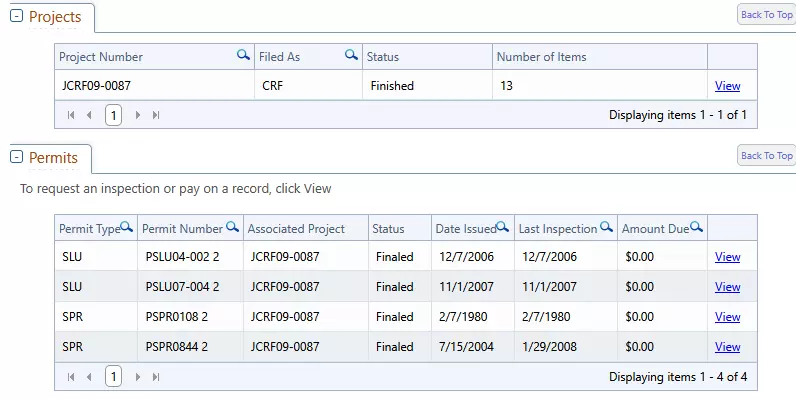Open the Permit Type search filter icon
Image resolution: width=796 pixels, height=399 pixels.
click(x=126, y=227)
